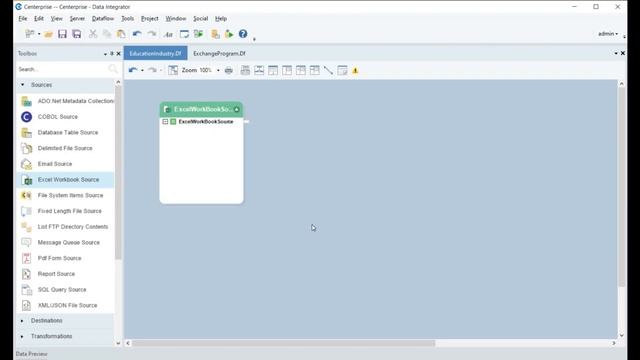The width and height of the screenshot is (640, 360).
Task: Select XML/JSON File Source
Action: 66,305
